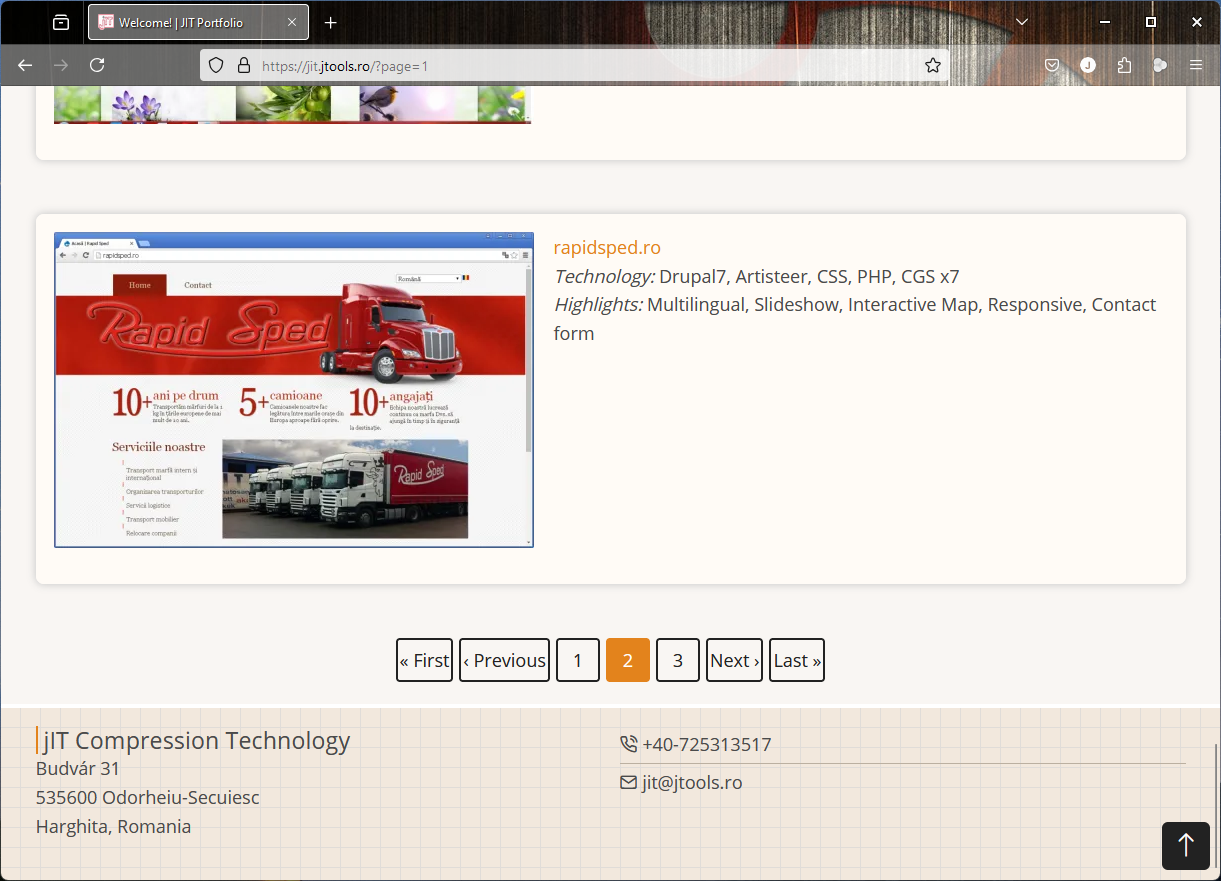The width and height of the screenshot is (1221, 881).
Task: Open the tracking protection shield icon
Action: click(x=216, y=65)
